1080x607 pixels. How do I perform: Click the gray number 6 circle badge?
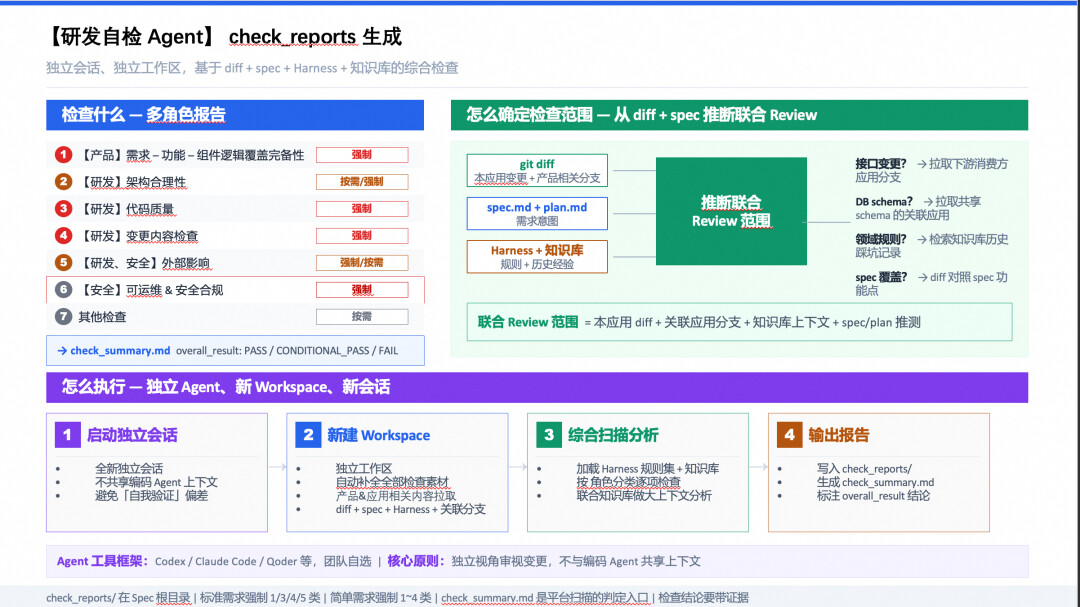coord(63,289)
